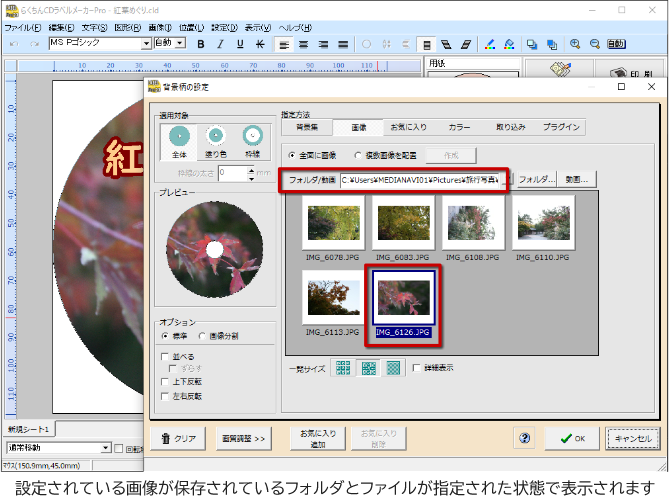Toggle bold formatting in the toolbar
Viewport: 669px width, 496px height.
200,44
